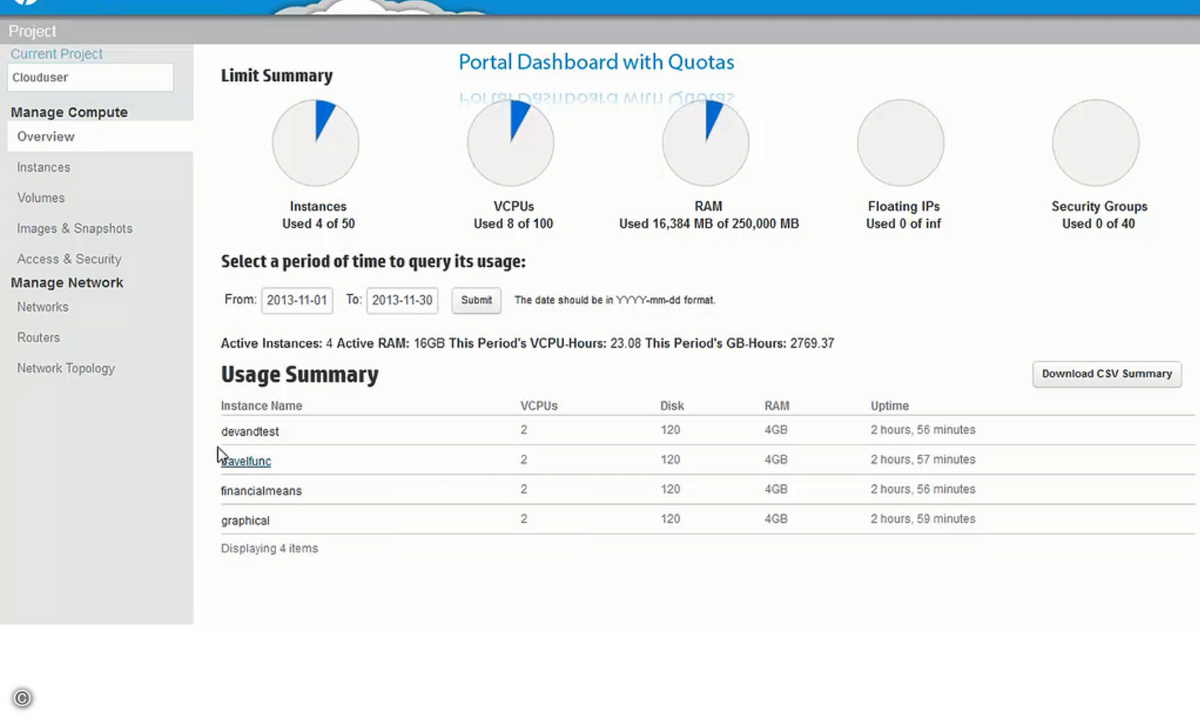Screen dimensions: 1200x720
Task: Click uptime '2 hours, 57 minutes'
Action: pos(923,460)
